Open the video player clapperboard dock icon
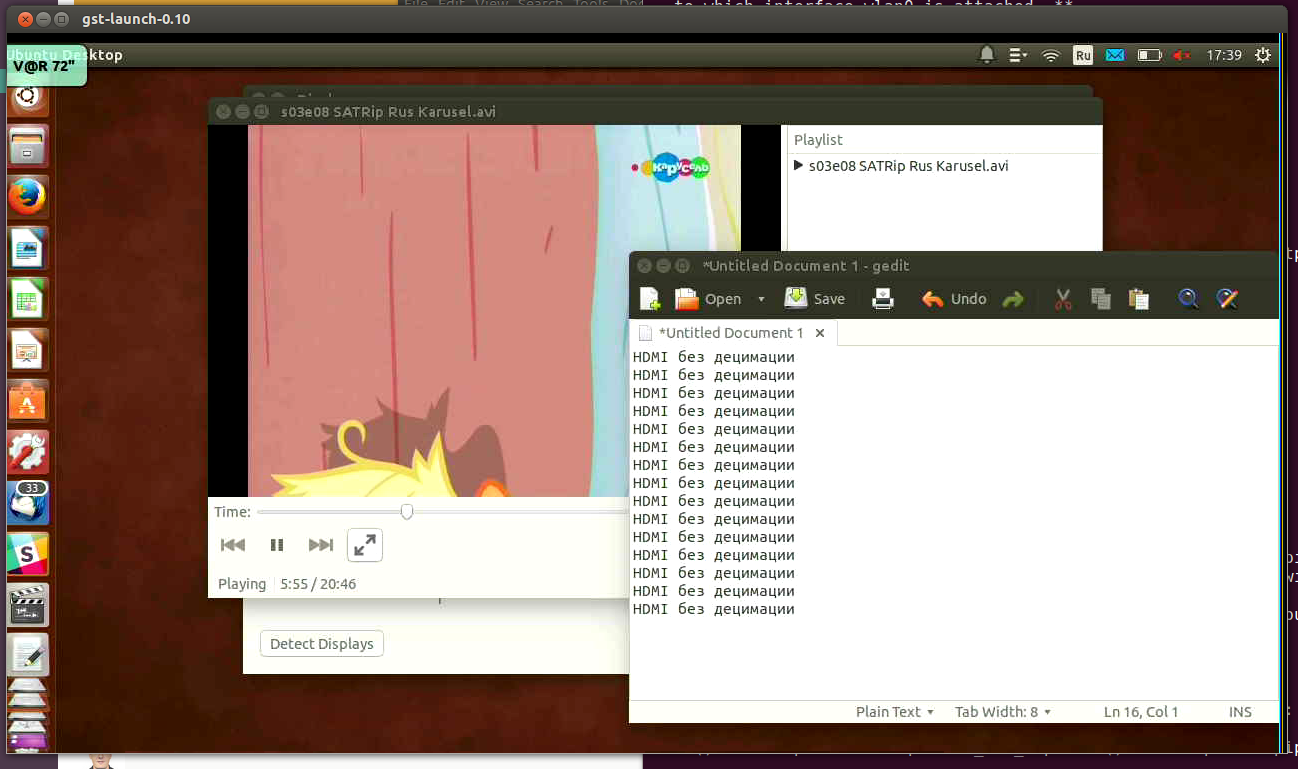The height and width of the screenshot is (769, 1298). pyautogui.click(x=27, y=605)
